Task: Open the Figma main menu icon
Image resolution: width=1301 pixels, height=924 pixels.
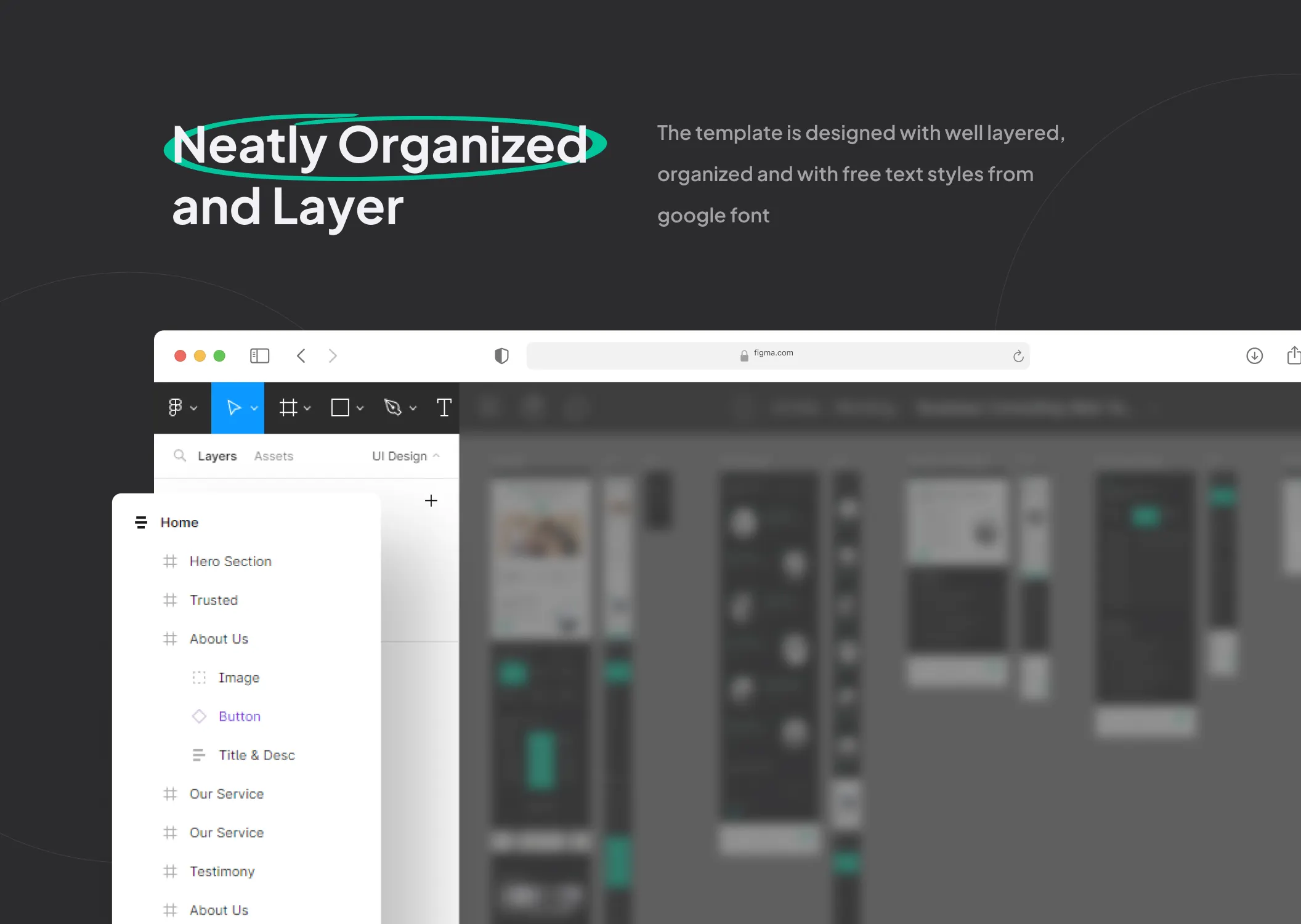Action: pyautogui.click(x=176, y=407)
